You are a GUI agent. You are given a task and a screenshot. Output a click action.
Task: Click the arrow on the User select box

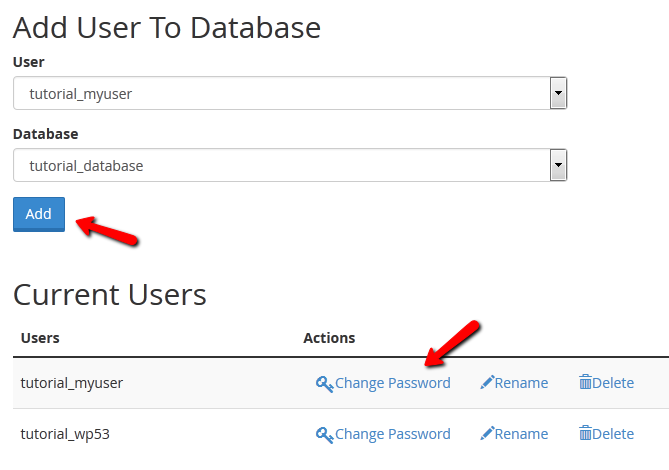pos(559,95)
